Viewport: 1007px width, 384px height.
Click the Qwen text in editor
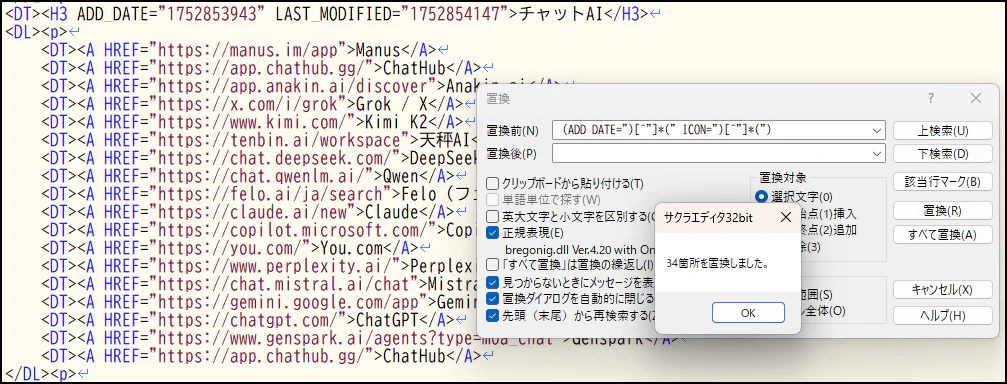coord(401,175)
